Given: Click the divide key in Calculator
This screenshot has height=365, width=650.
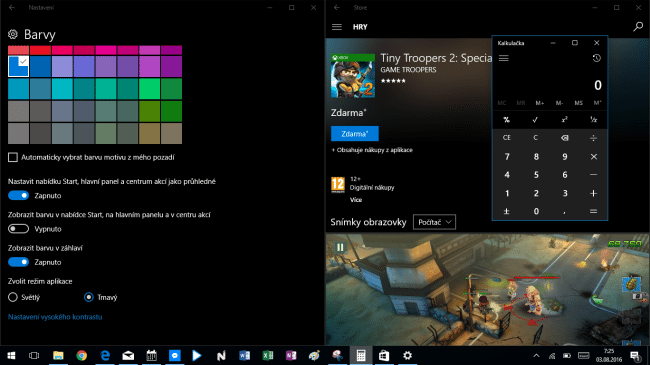Looking at the screenshot, I should pyautogui.click(x=594, y=138).
